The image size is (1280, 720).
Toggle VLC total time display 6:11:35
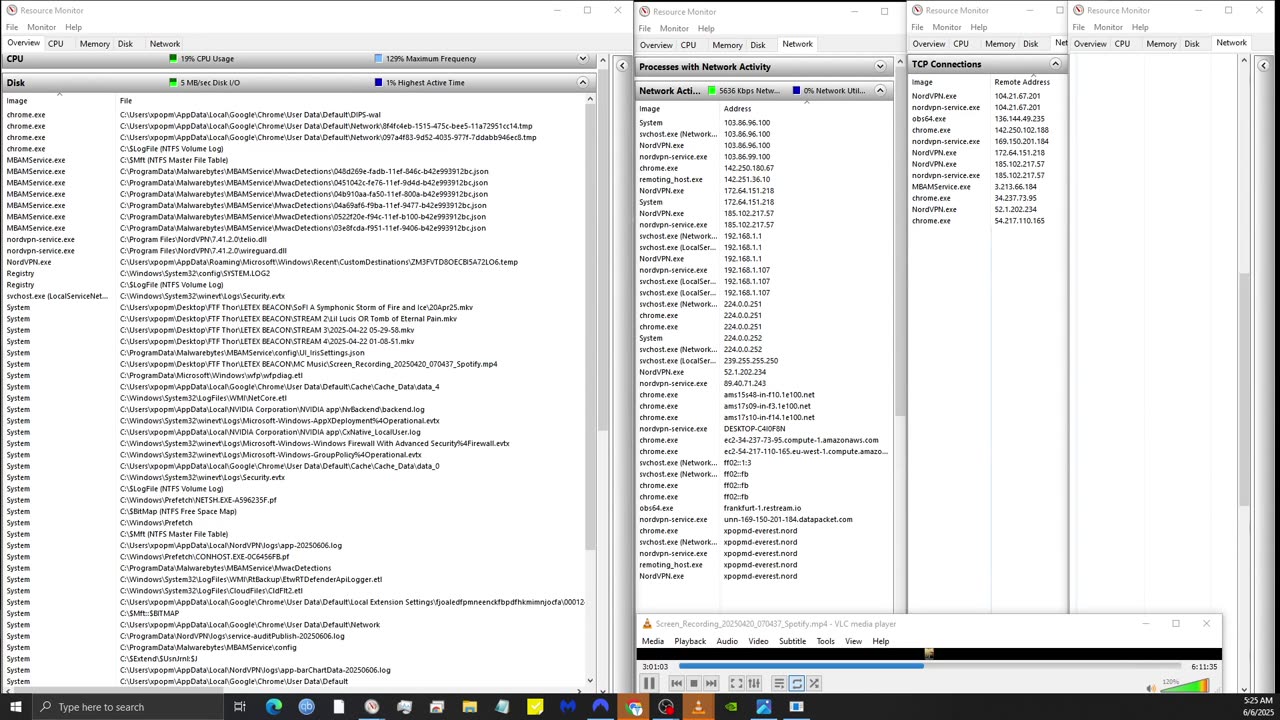[1204, 666]
